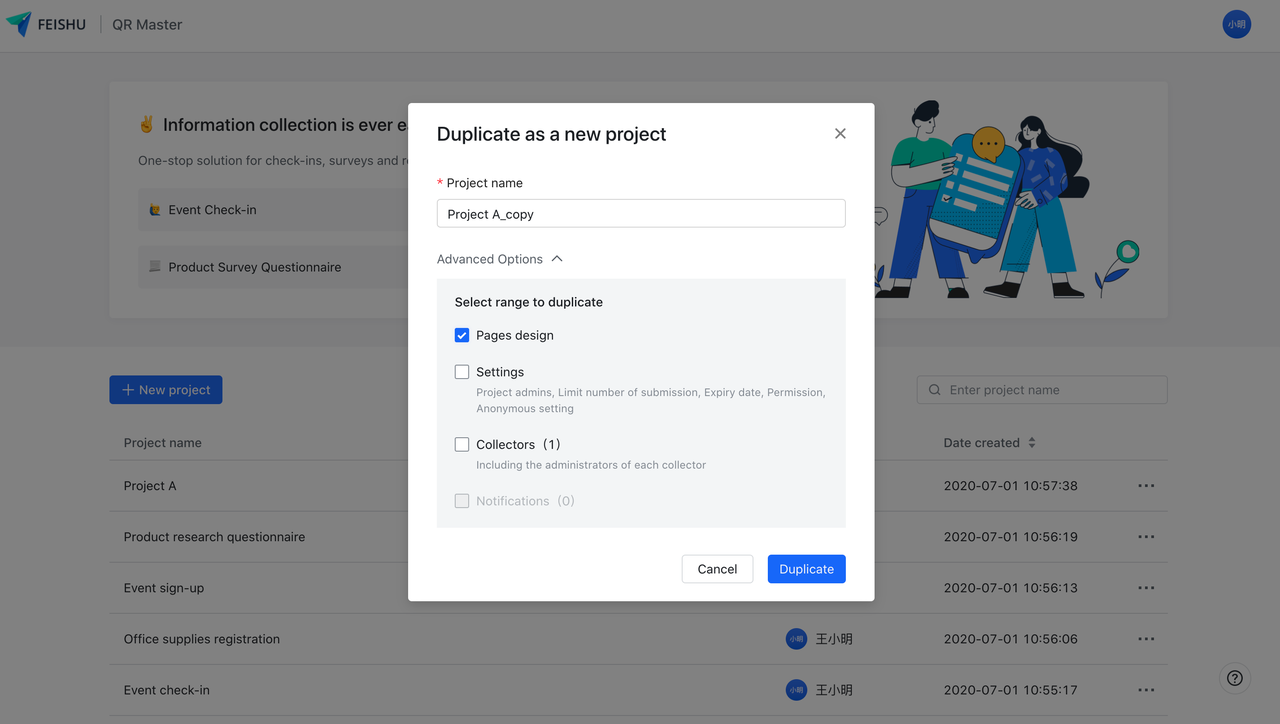Open the help question mark icon
1280x724 pixels.
(1235, 678)
